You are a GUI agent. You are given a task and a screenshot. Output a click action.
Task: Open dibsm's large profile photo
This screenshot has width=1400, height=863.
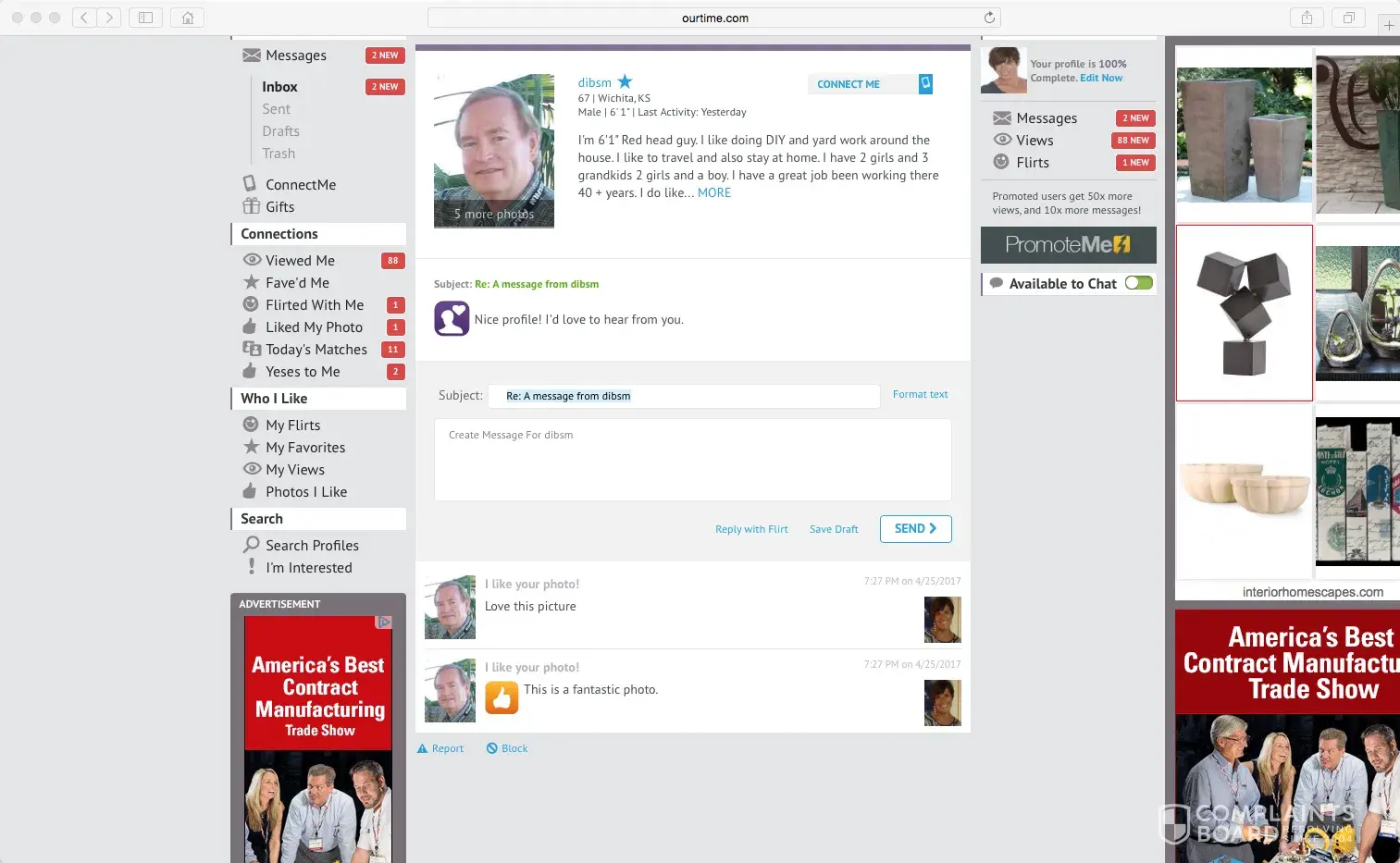coord(494,151)
